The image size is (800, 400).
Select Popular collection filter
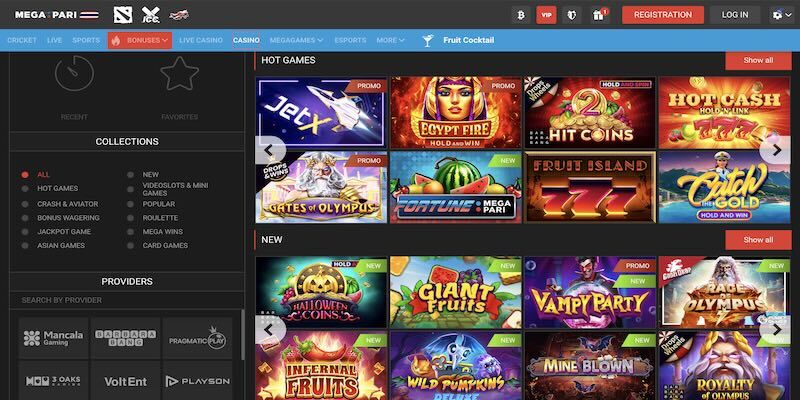pyautogui.click(x=159, y=204)
